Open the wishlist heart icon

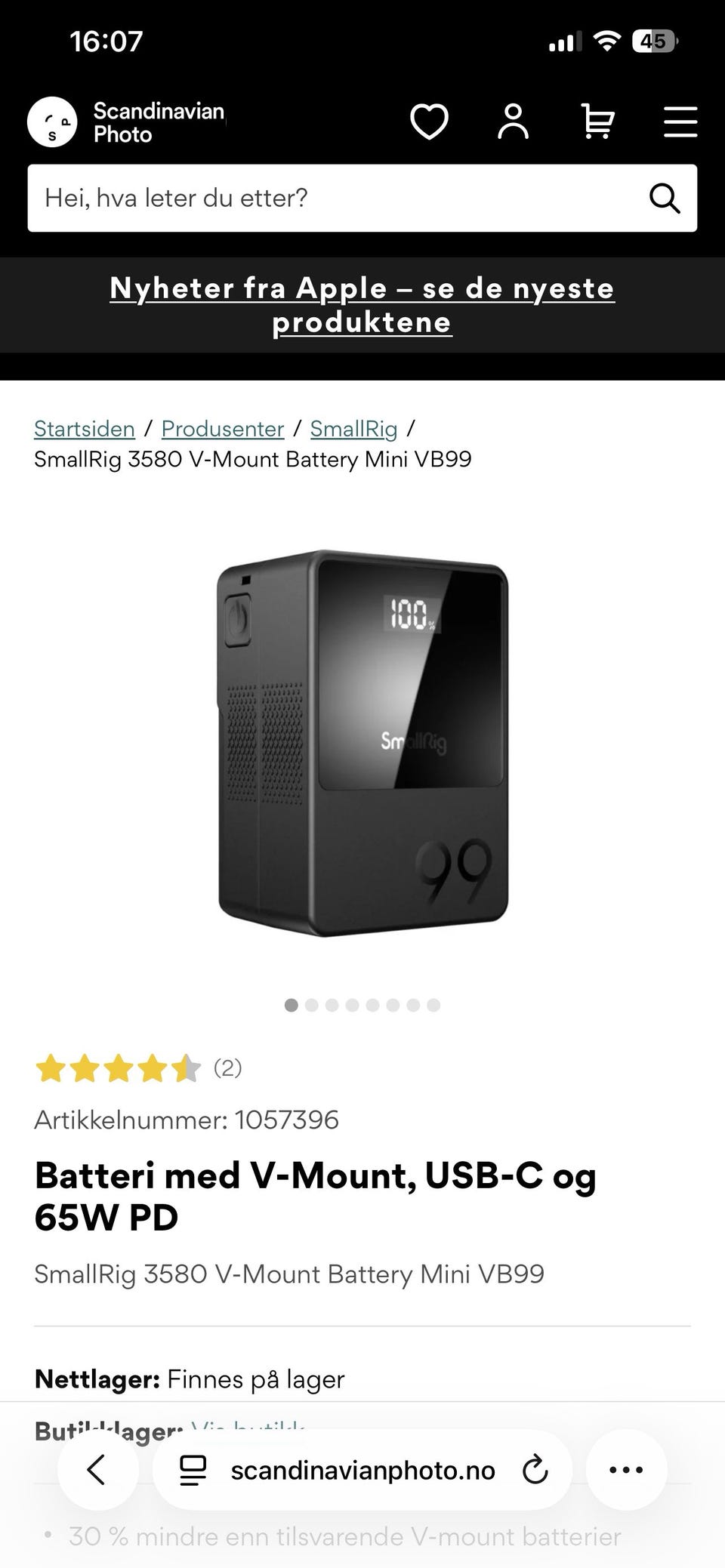click(x=429, y=122)
